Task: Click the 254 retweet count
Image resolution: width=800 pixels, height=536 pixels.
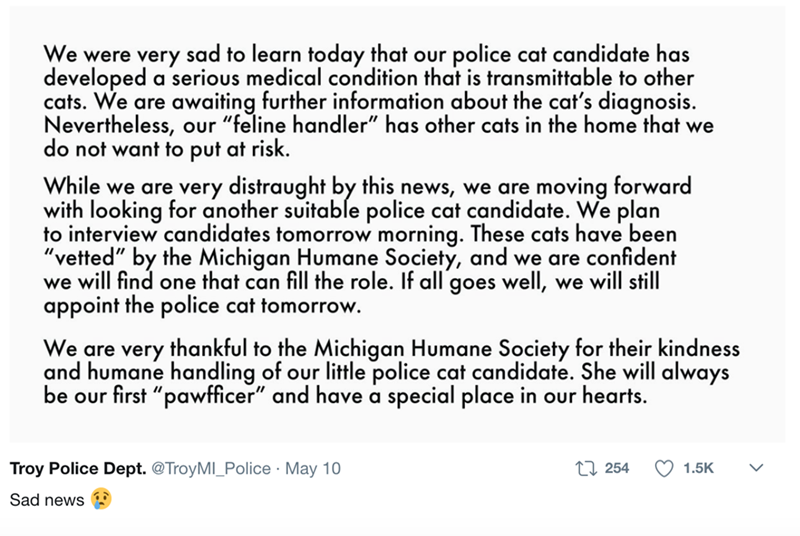Action: pyautogui.click(x=617, y=468)
